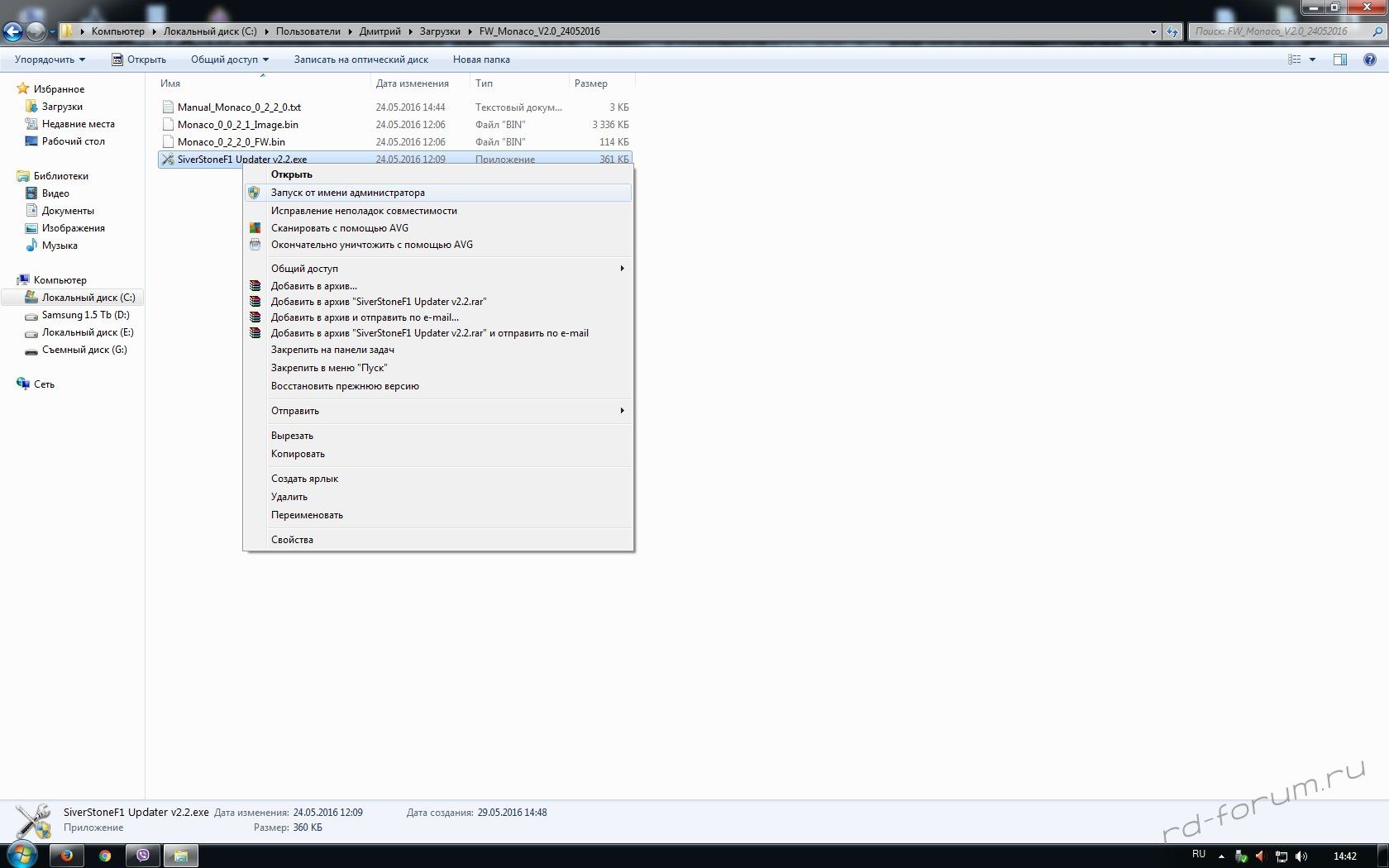Toggle the preview pane icon
The height and width of the screenshot is (868, 1389).
[1340, 60]
